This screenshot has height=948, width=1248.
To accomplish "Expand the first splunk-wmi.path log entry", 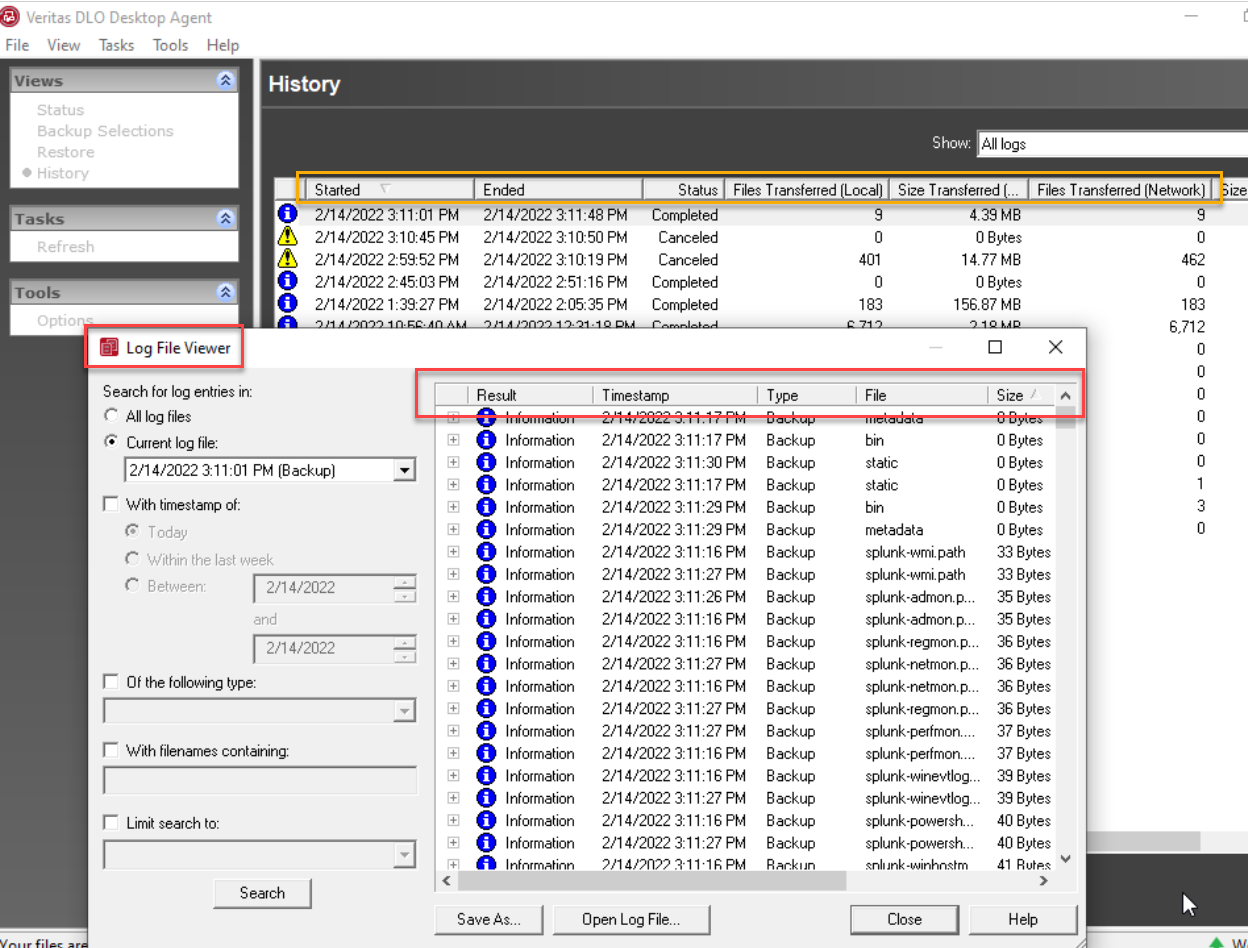I will pyautogui.click(x=452, y=551).
